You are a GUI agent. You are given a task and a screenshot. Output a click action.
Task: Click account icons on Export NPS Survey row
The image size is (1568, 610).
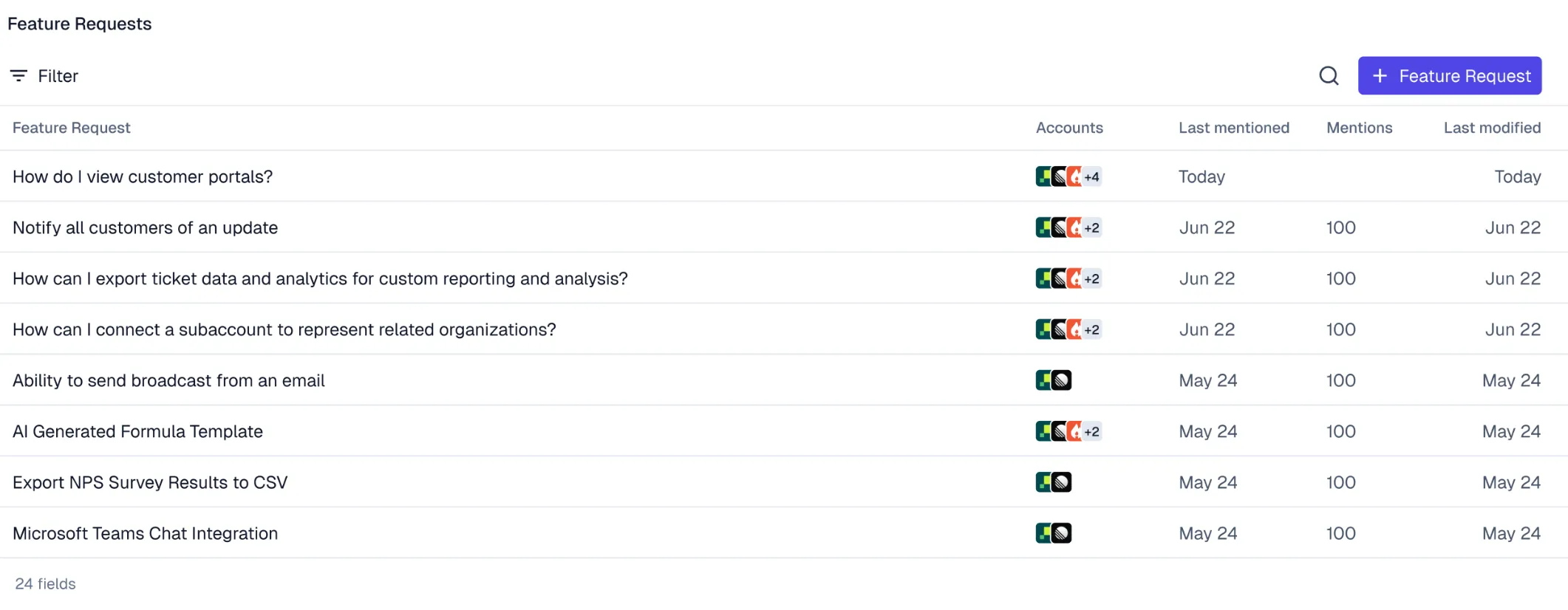pos(1054,482)
